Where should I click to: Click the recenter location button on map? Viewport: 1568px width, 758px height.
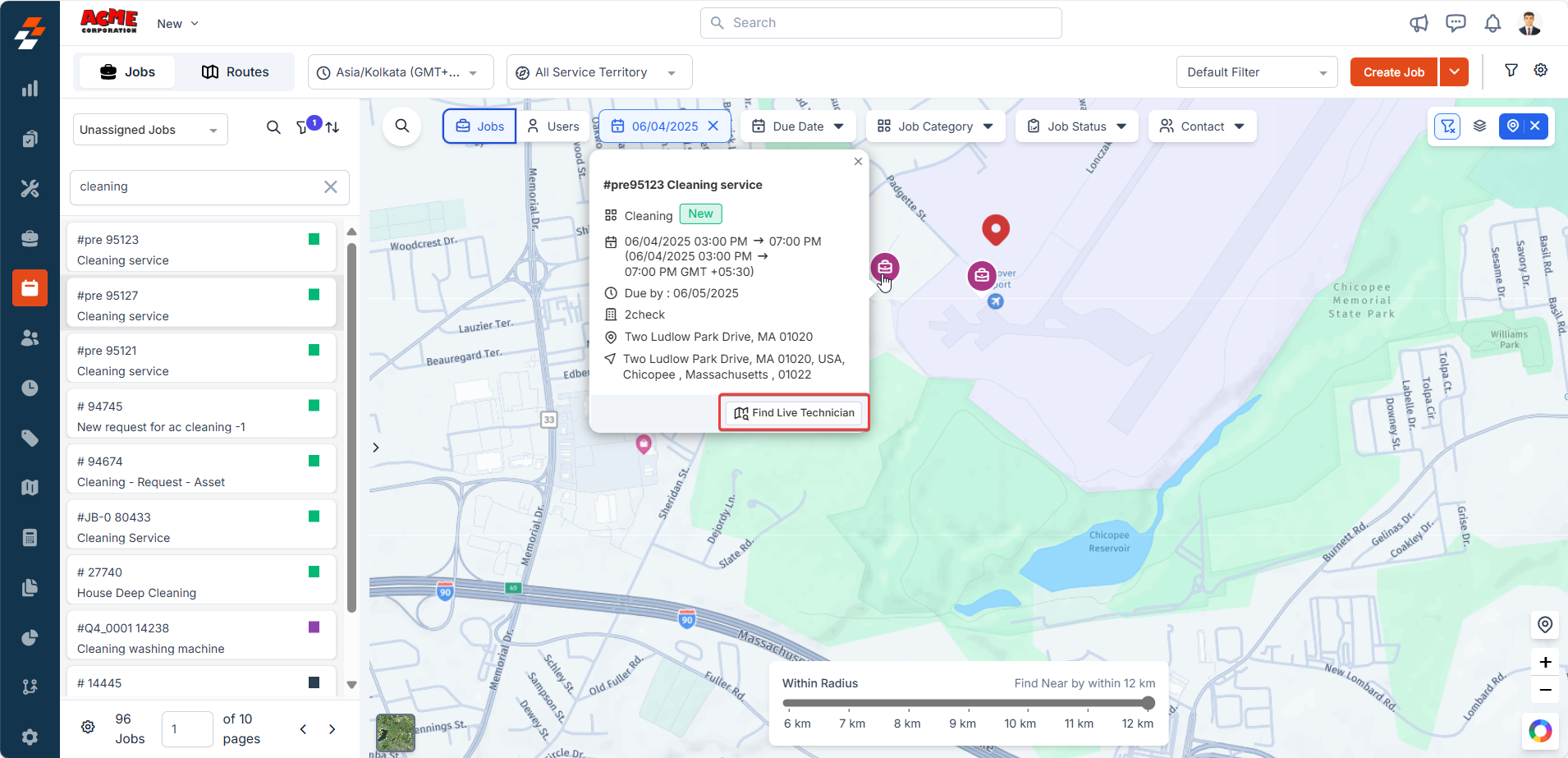(x=1545, y=625)
